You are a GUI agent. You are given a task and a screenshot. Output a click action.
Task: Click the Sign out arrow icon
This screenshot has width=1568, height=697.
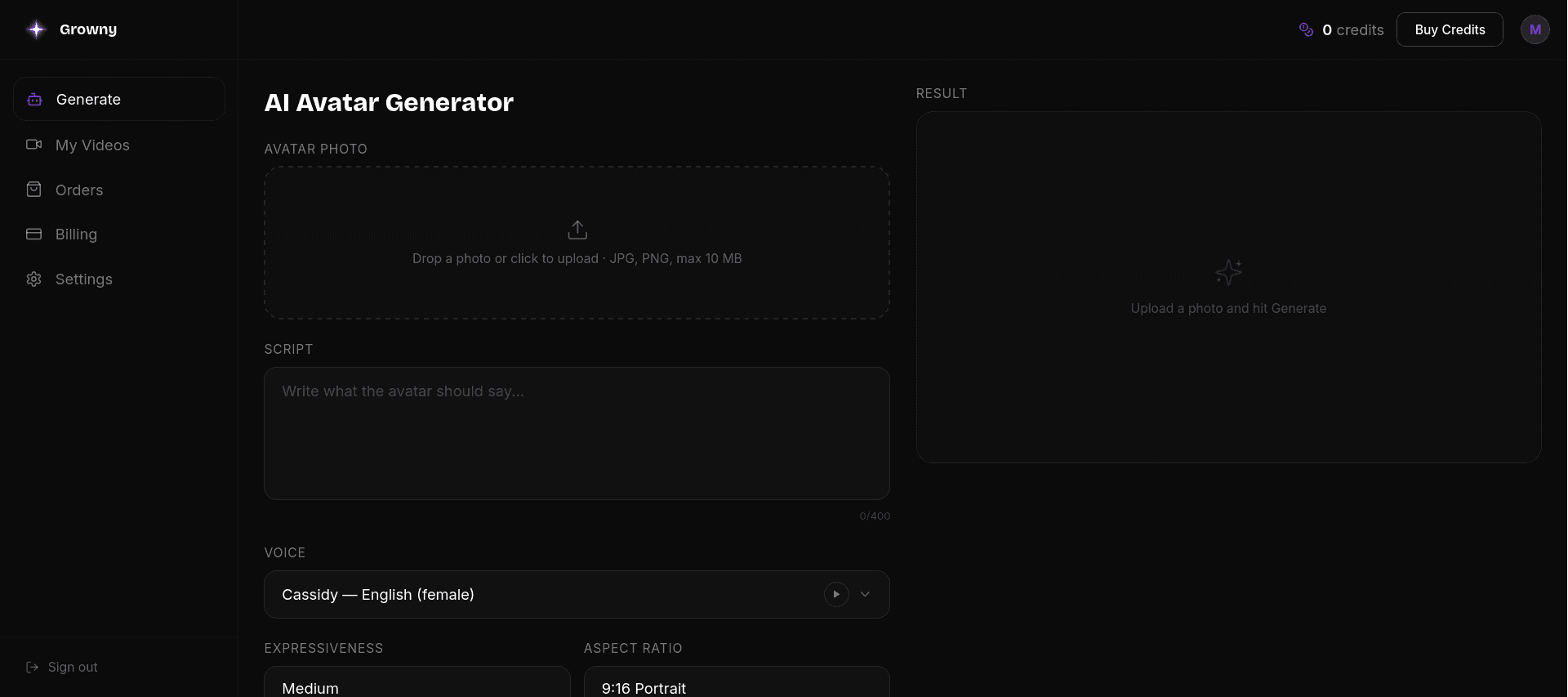[x=33, y=667]
